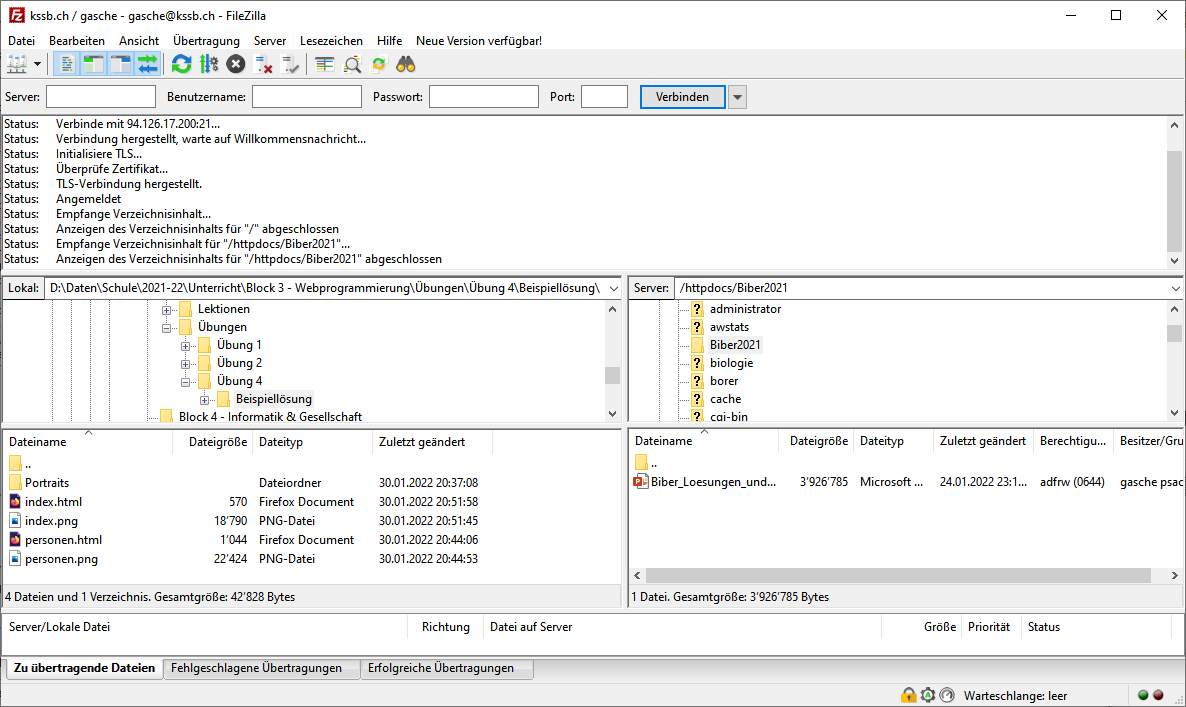
Task: Sort local list by Zuletzt geändert
Action: coord(433,442)
